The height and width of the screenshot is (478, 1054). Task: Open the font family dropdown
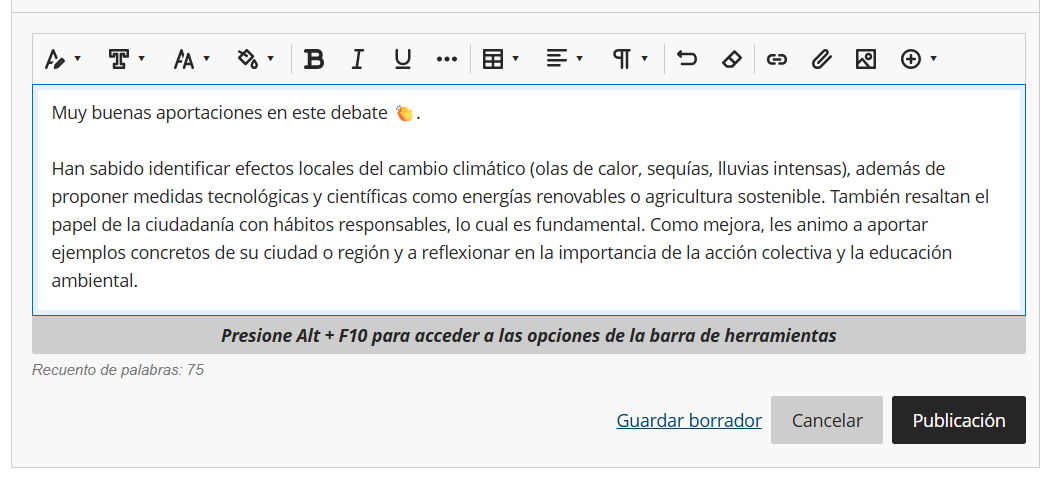click(x=126, y=60)
